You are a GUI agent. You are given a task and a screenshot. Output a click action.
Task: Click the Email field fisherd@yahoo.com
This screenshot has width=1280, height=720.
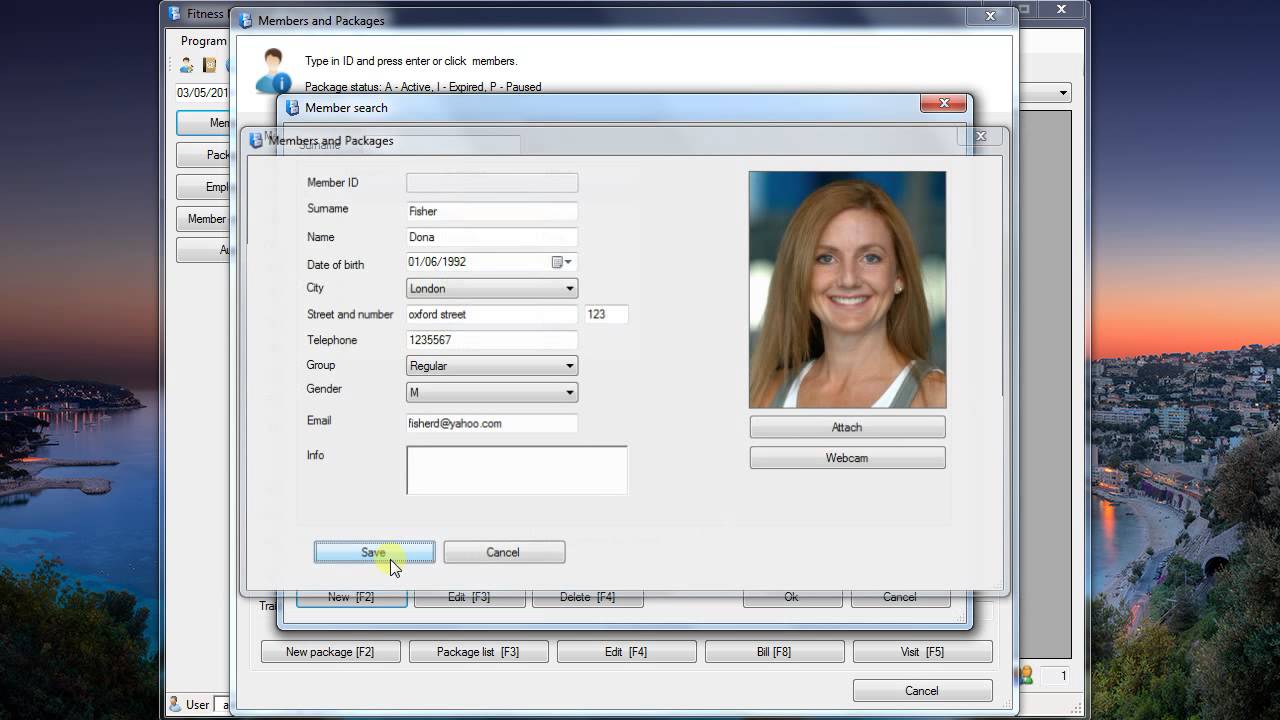[492, 423]
